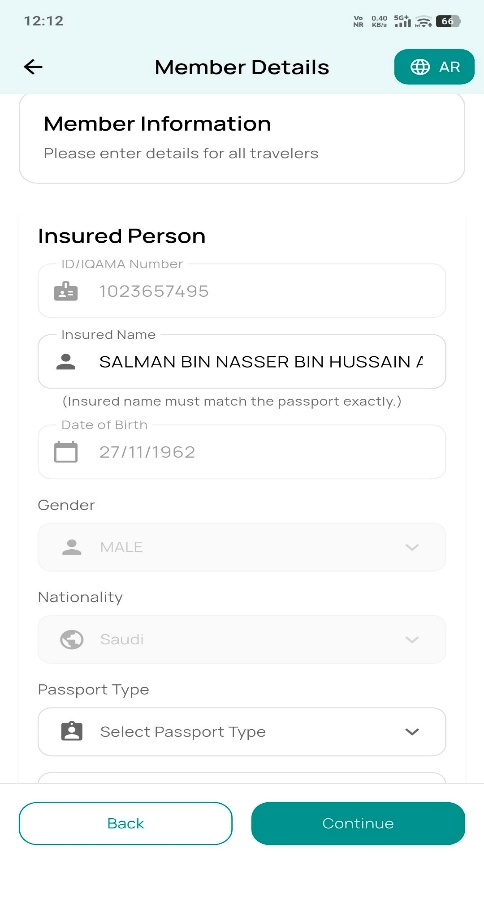The height and width of the screenshot is (898, 484).
Task: Tap the Member Information header card
Action: pos(242,139)
